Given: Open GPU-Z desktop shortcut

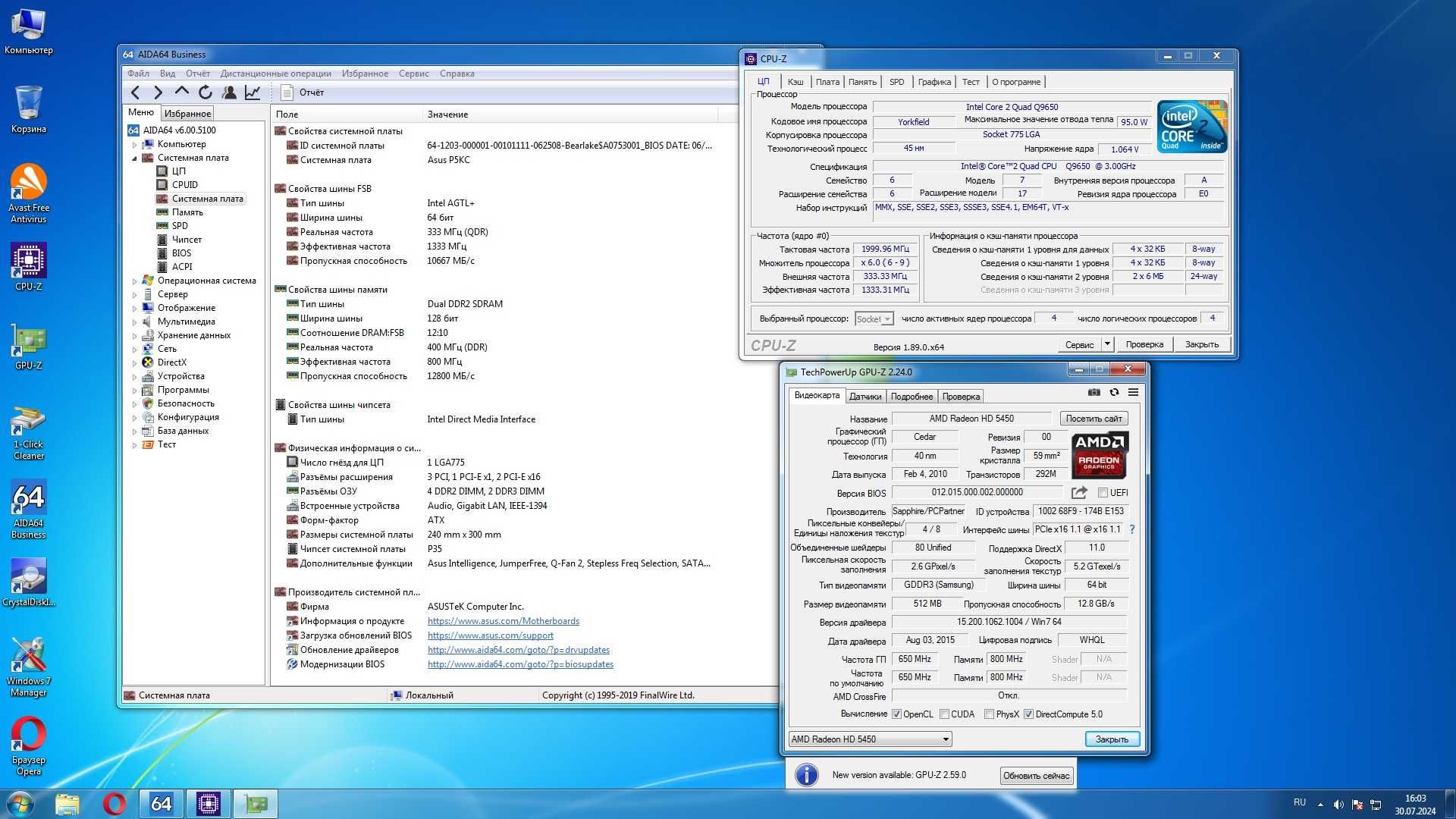Looking at the screenshot, I should click(x=29, y=347).
